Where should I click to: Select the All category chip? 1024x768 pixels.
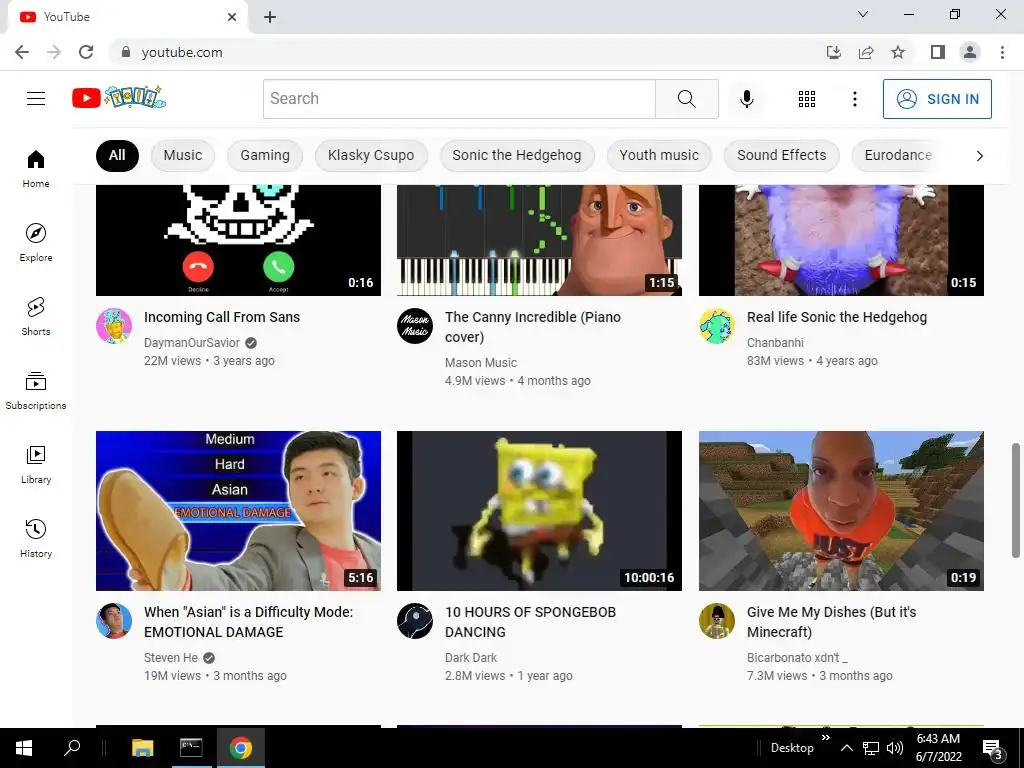[117, 155]
